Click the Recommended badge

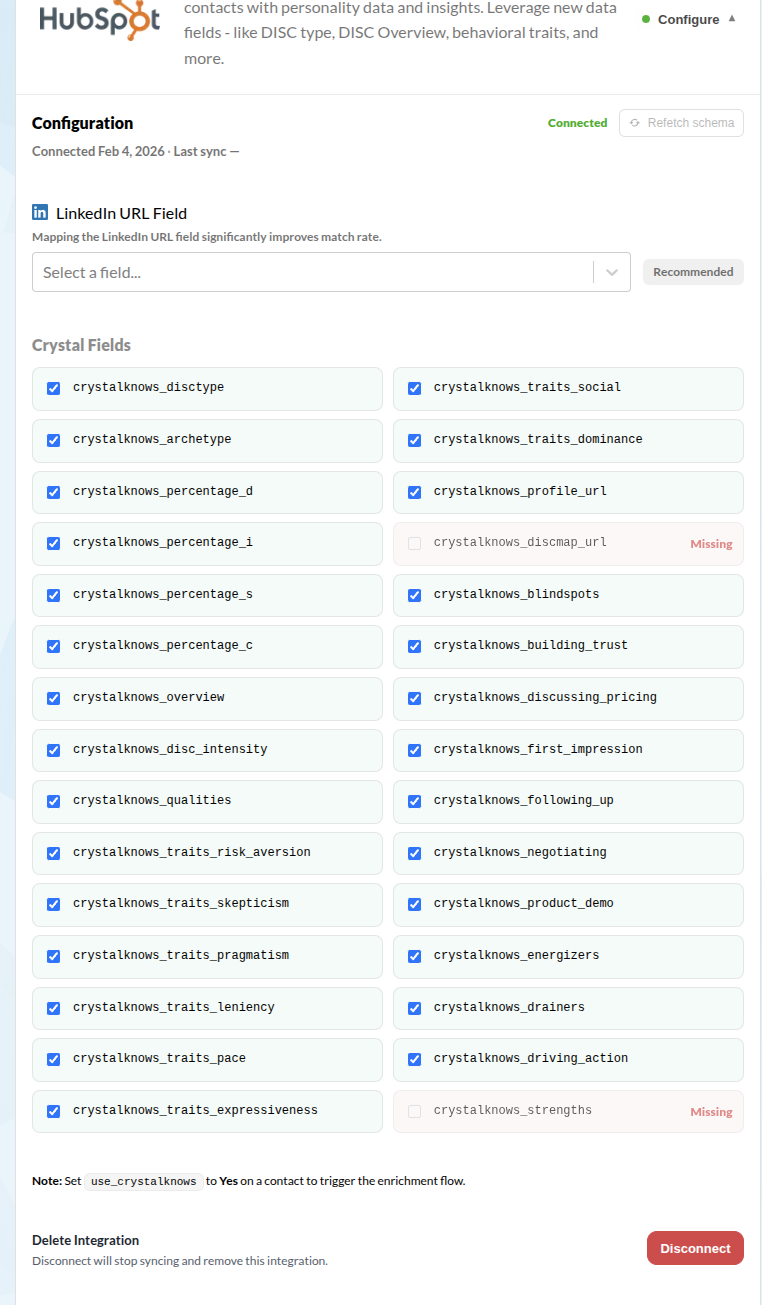693,272
